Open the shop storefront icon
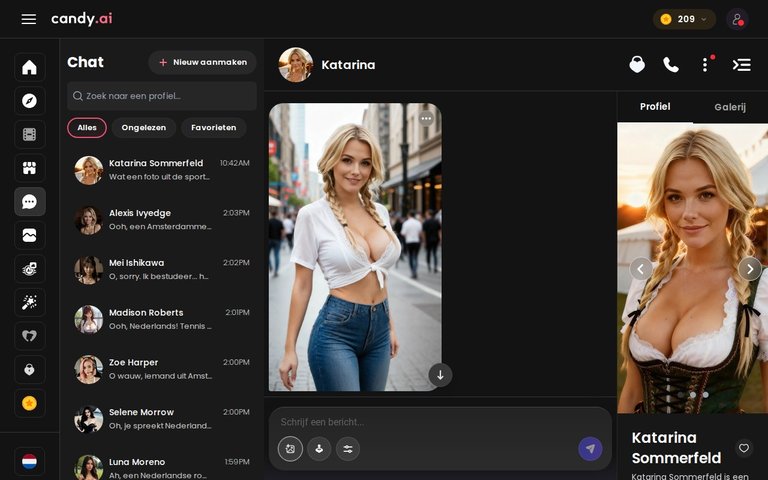The image size is (768, 480). point(29,168)
